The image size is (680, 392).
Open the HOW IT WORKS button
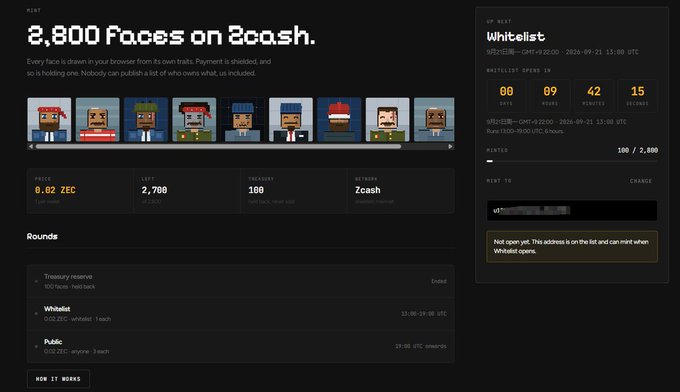[x=59, y=379]
